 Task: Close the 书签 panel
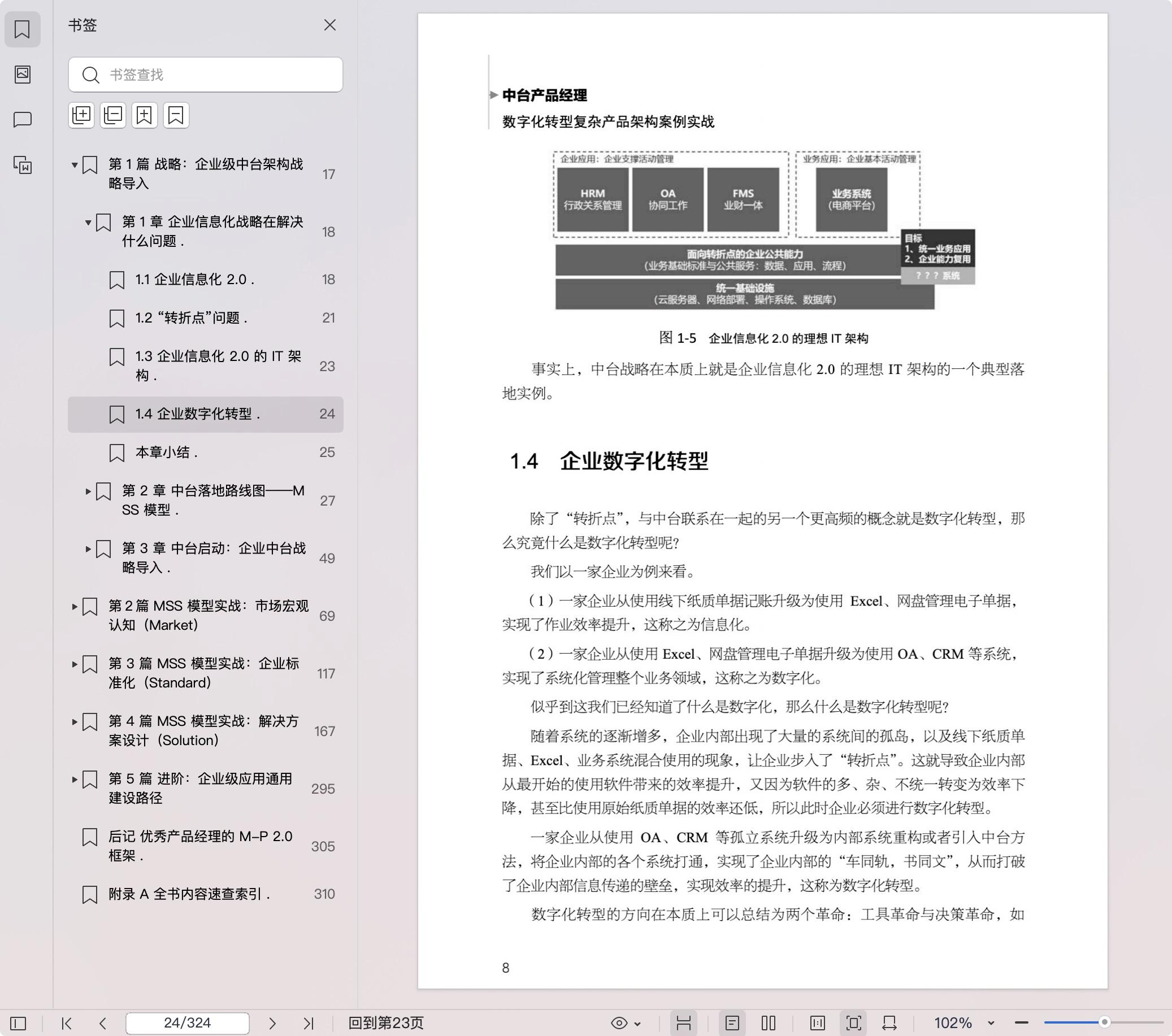click(x=329, y=25)
